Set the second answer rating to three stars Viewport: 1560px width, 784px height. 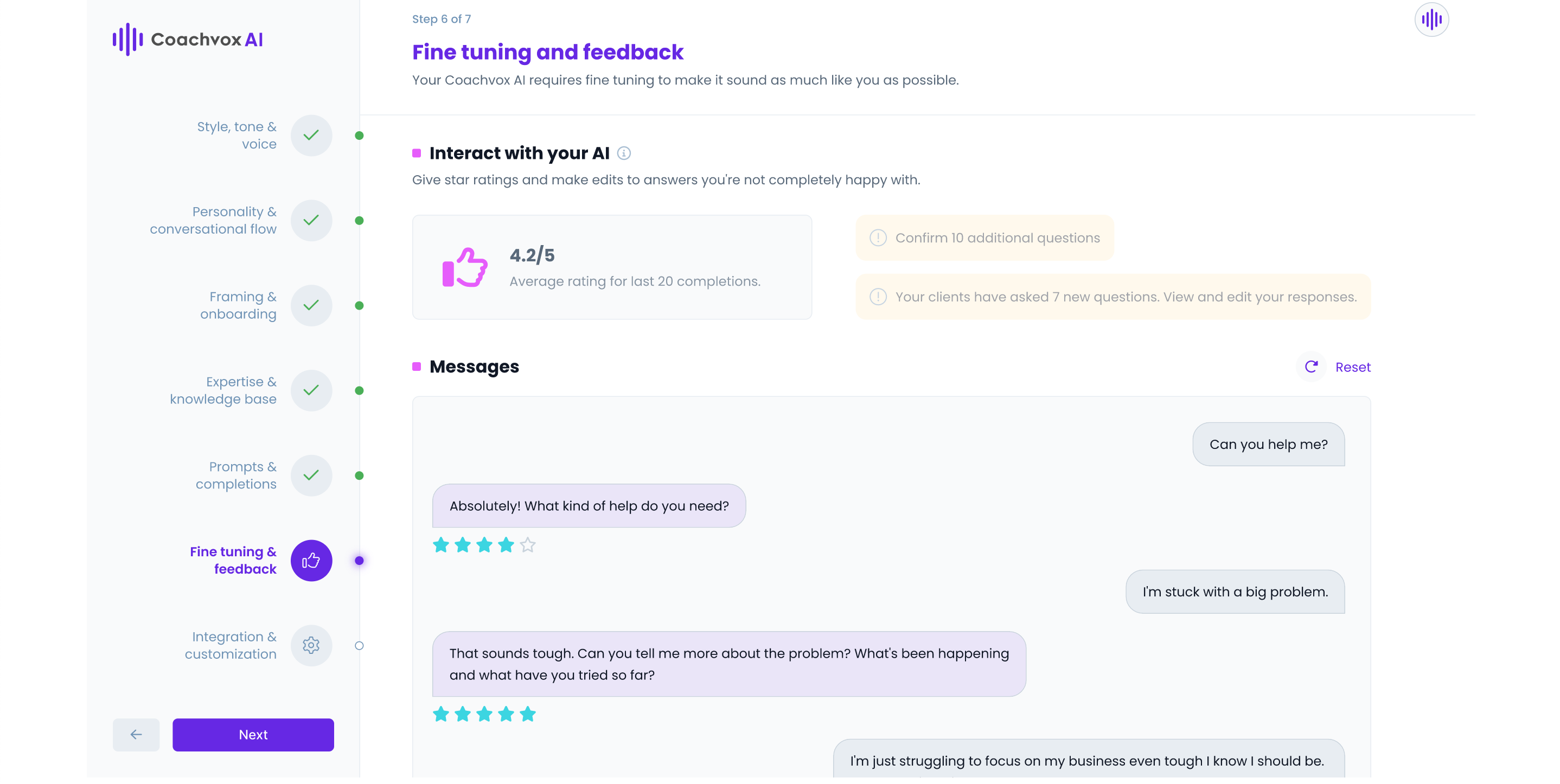[x=484, y=714]
